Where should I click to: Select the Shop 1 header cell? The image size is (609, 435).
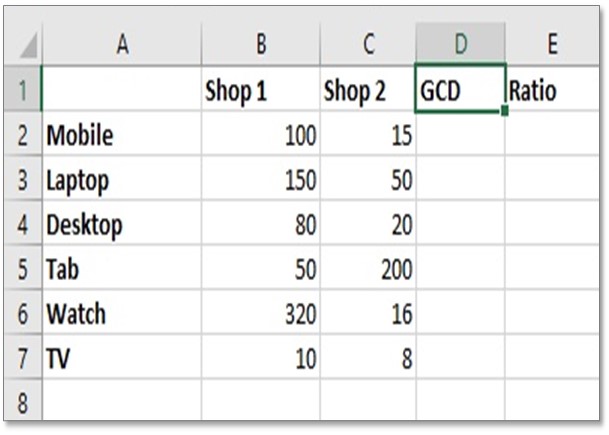click(261, 89)
